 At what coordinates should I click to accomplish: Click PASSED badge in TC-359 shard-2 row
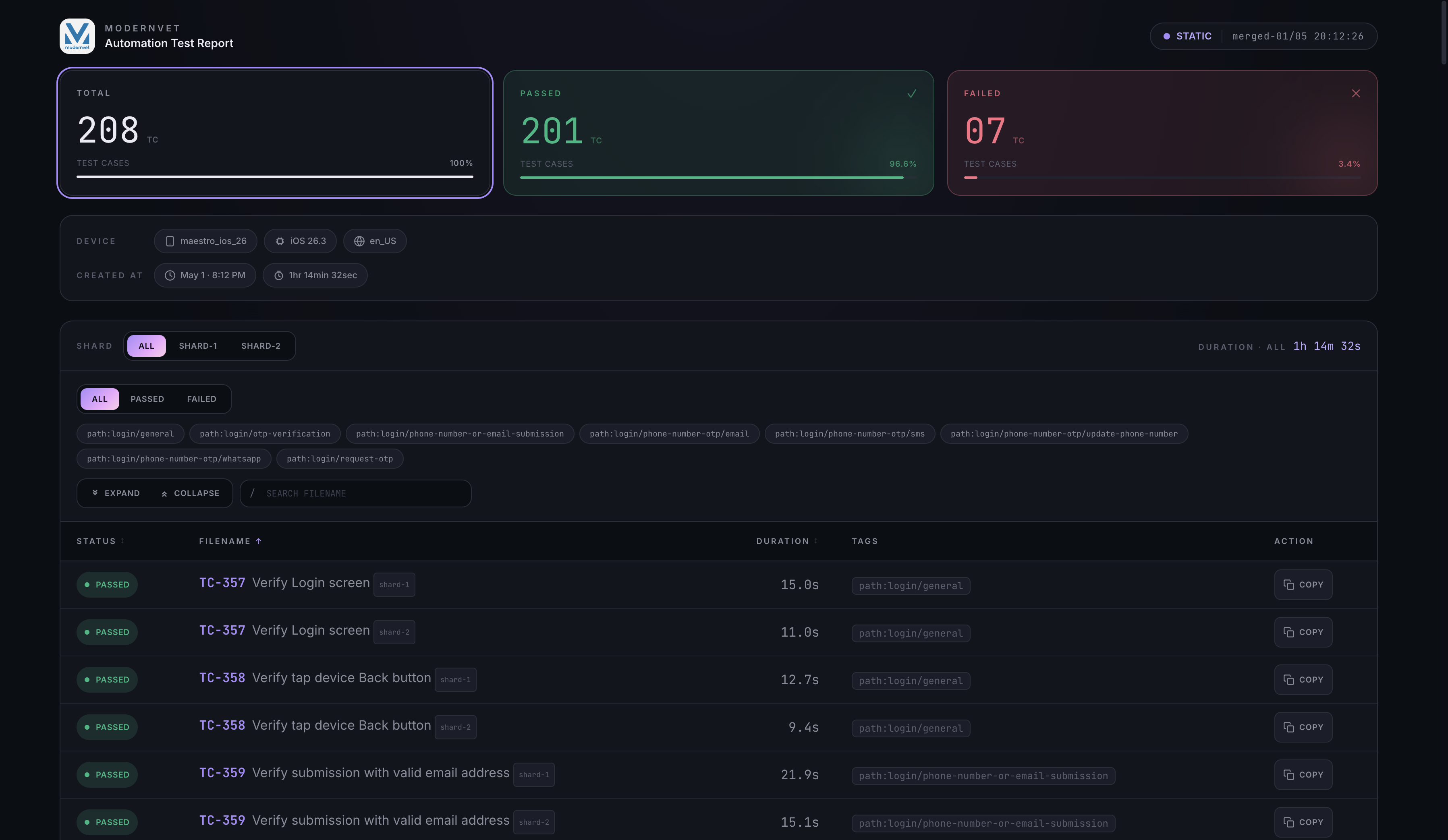click(x=107, y=822)
